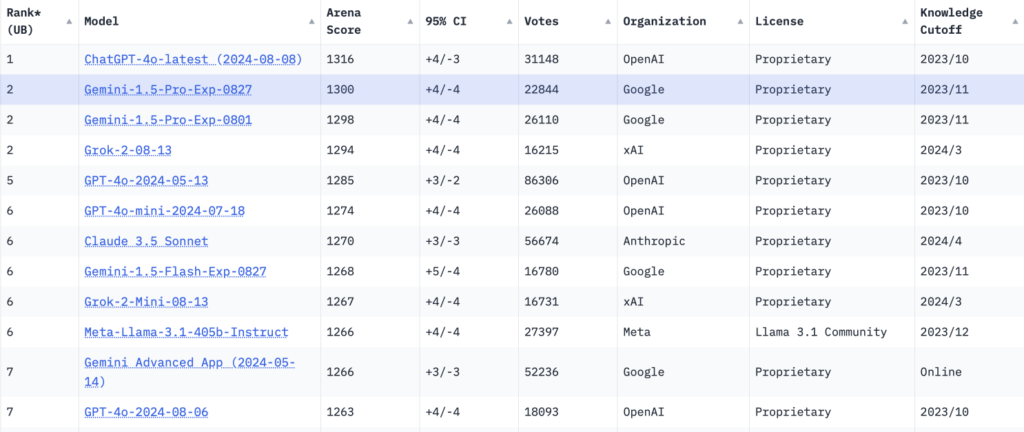
Task: Sort by Arena Score arrow icon
Action: click(410, 22)
